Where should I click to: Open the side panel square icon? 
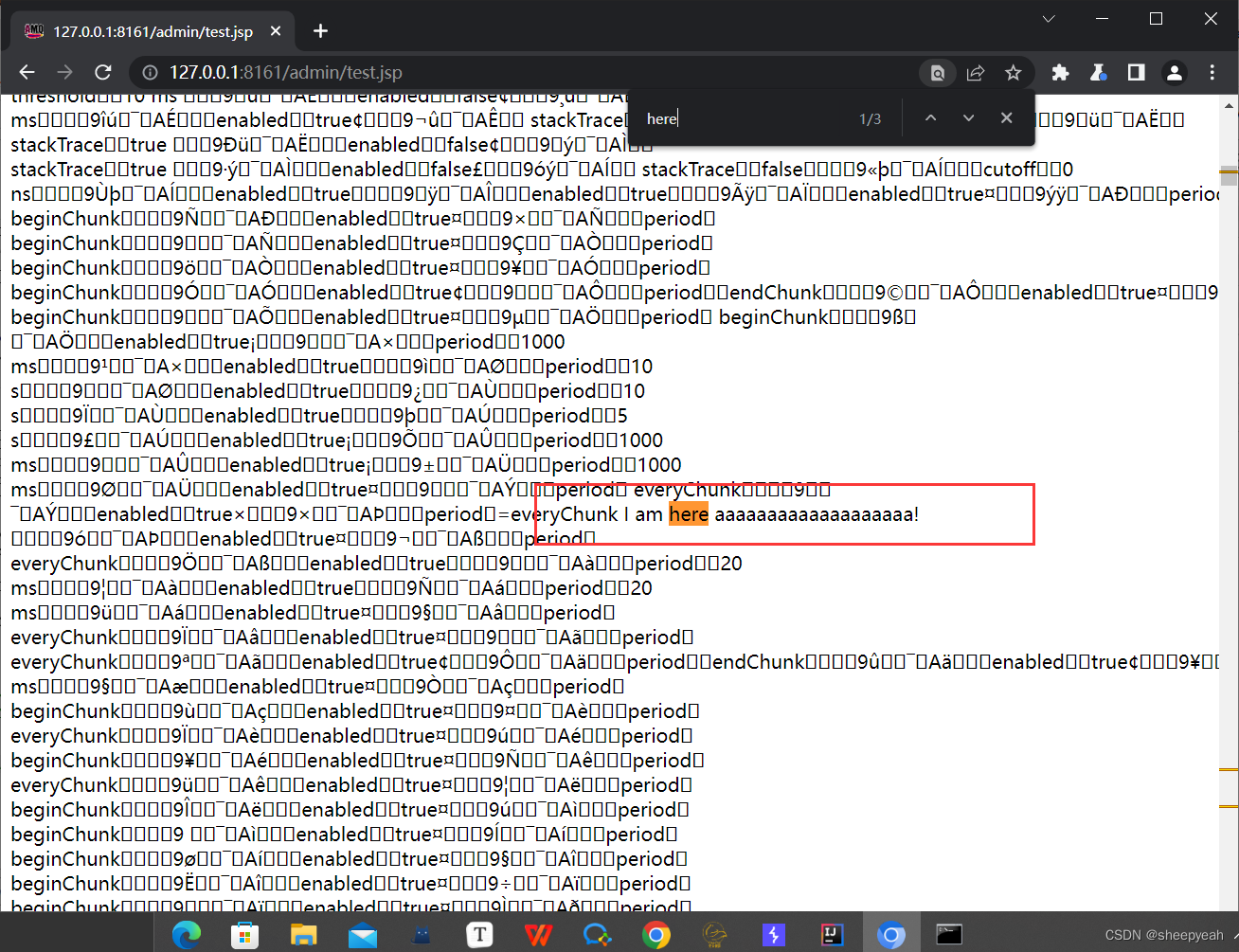tap(1136, 72)
